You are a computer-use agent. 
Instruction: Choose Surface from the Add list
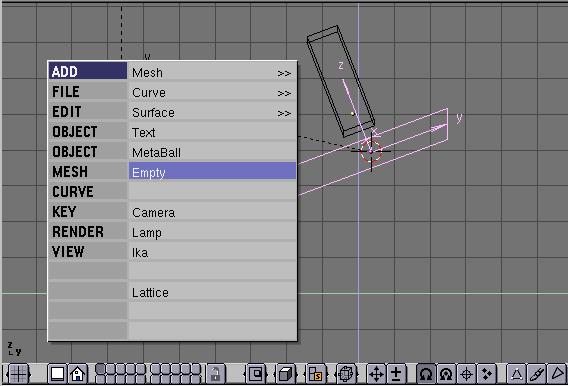coord(212,112)
